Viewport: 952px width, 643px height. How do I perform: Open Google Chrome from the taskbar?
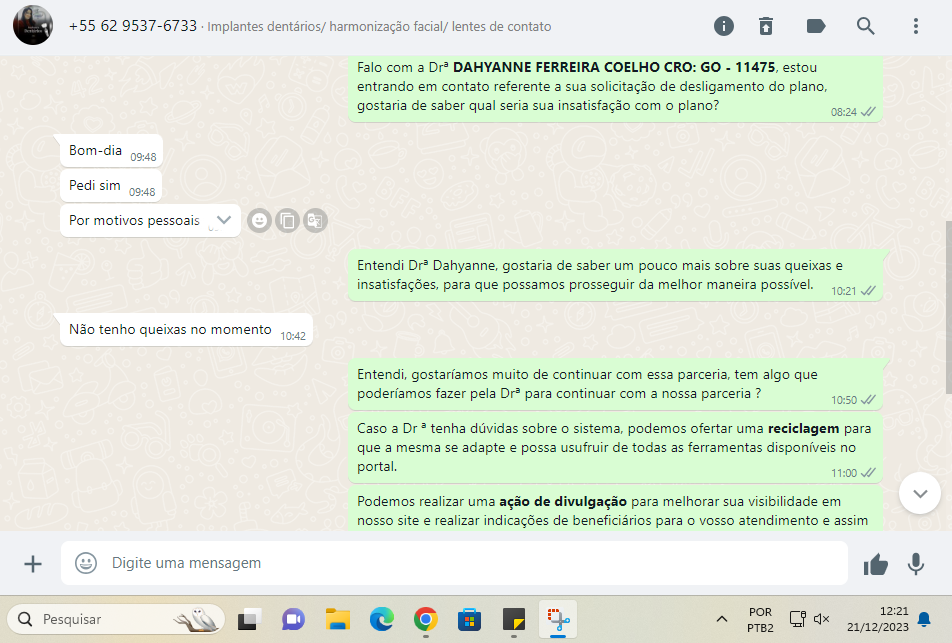[x=426, y=619]
